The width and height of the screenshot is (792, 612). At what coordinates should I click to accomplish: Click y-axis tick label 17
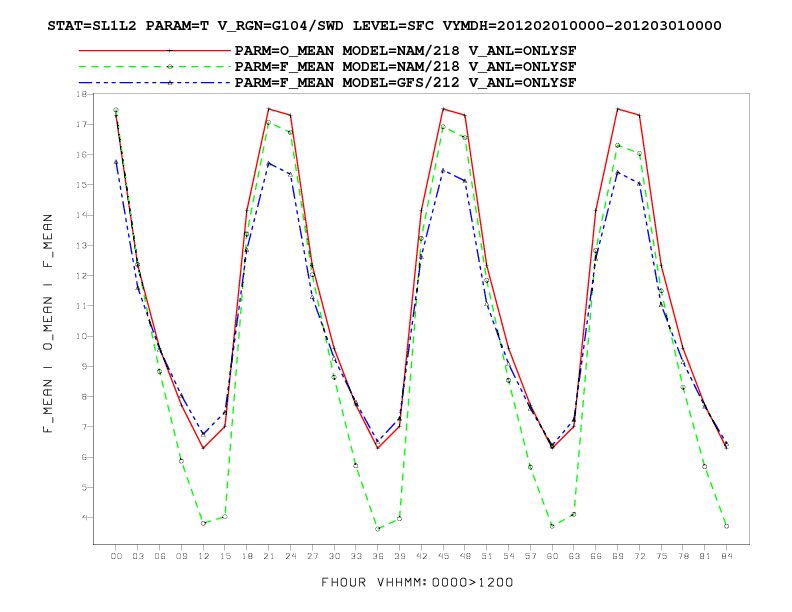pos(82,124)
